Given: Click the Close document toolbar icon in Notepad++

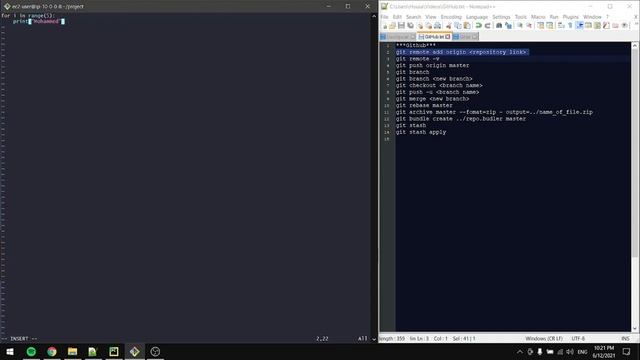Looking at the screenshot, I should 420,26.
